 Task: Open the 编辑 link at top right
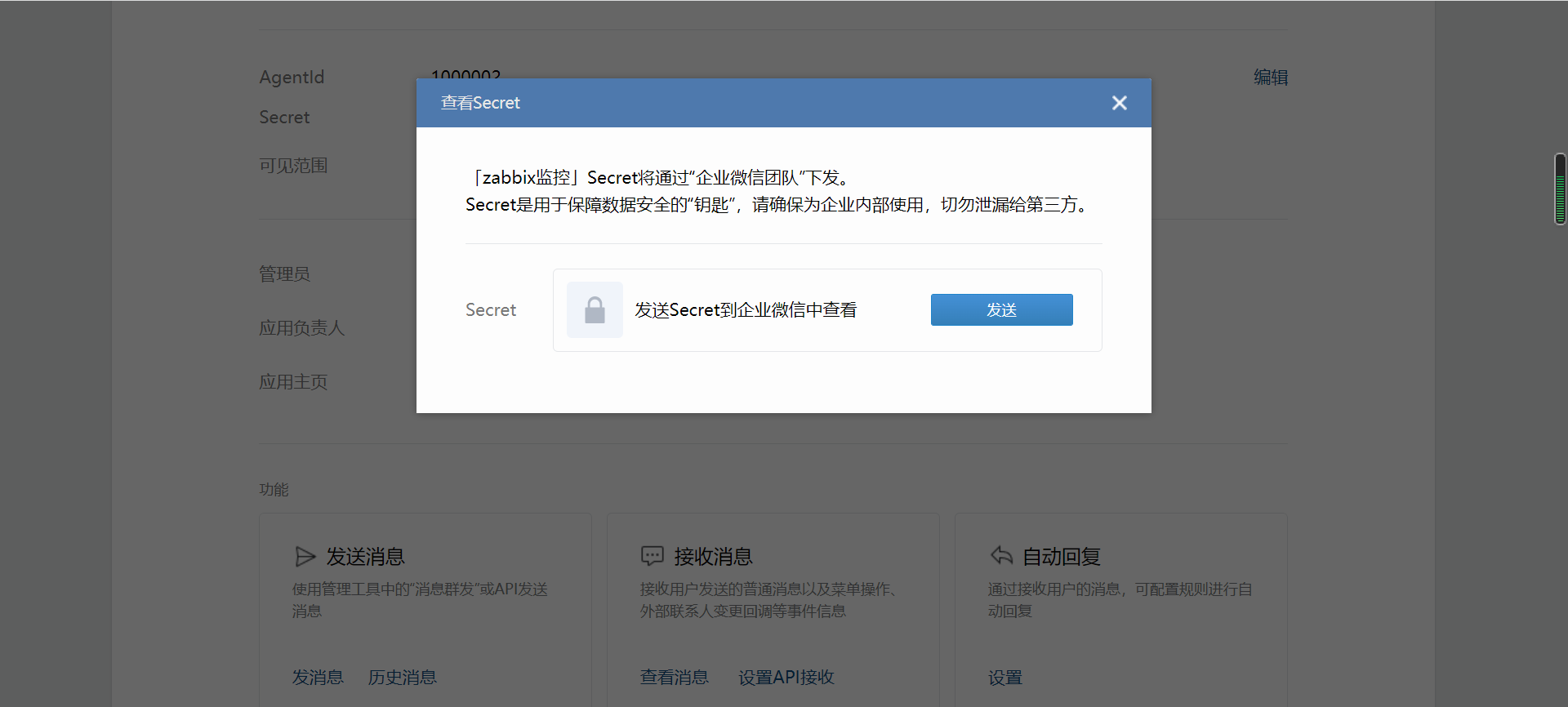point(1270,78)
